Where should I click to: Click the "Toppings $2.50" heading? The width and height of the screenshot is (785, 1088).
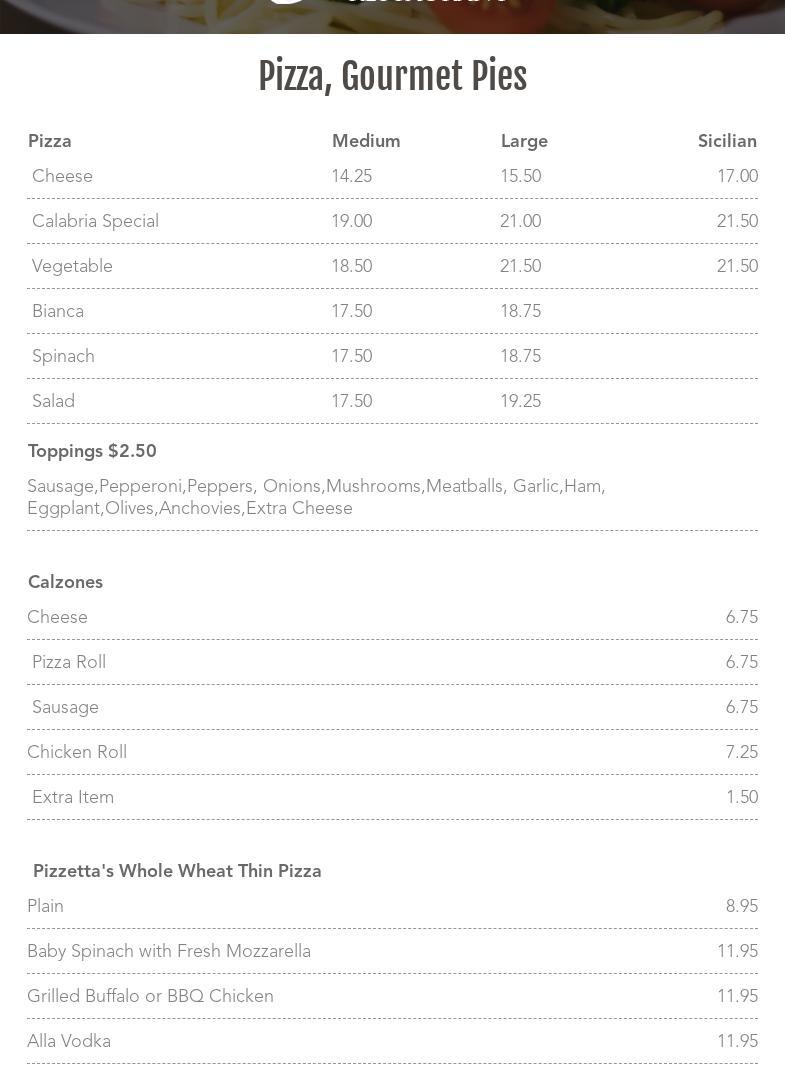pos(92,451)
